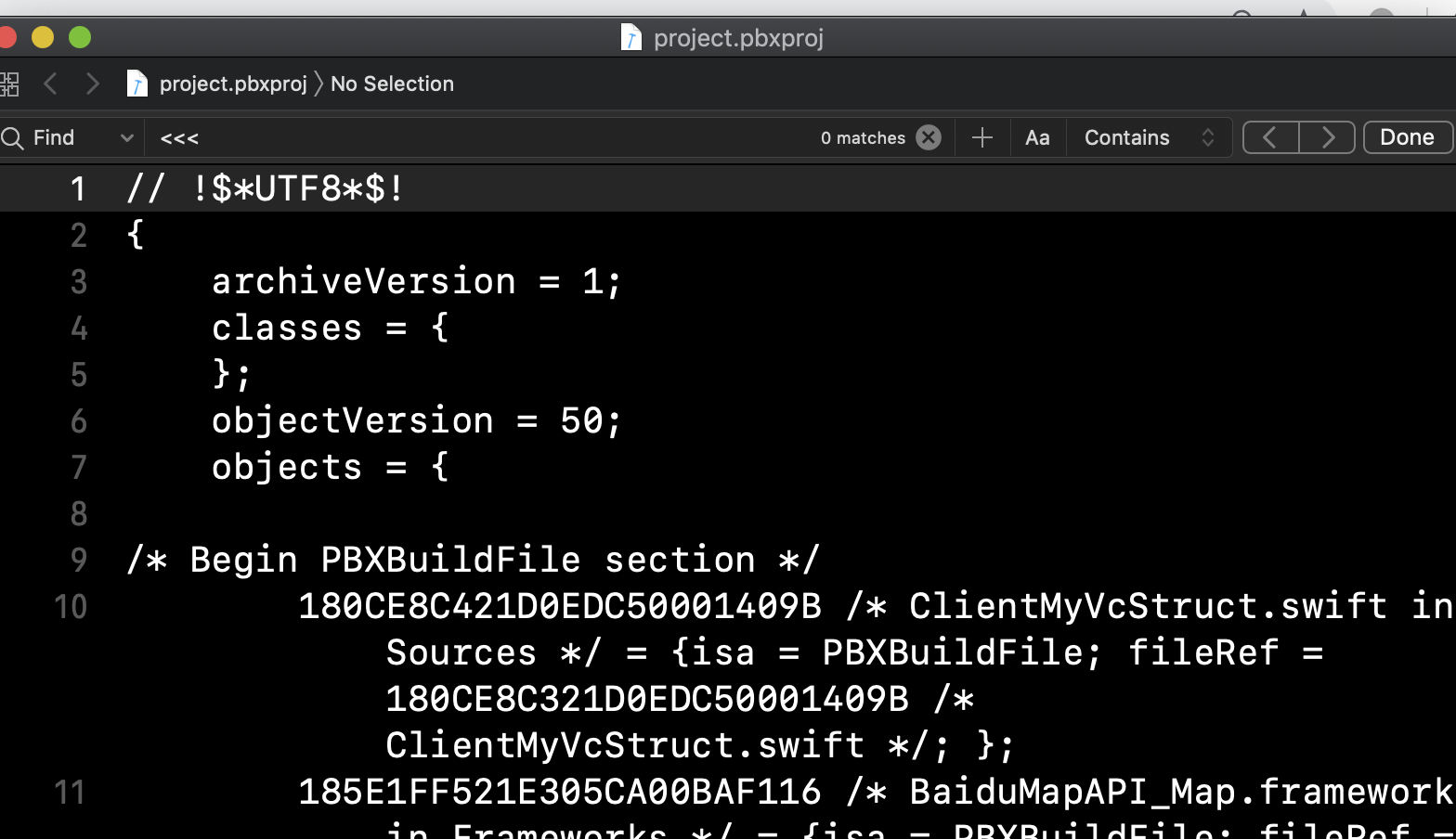1456x839 pixels.
Task: Click '0 matches' result count
Action: tap(863, 138)
